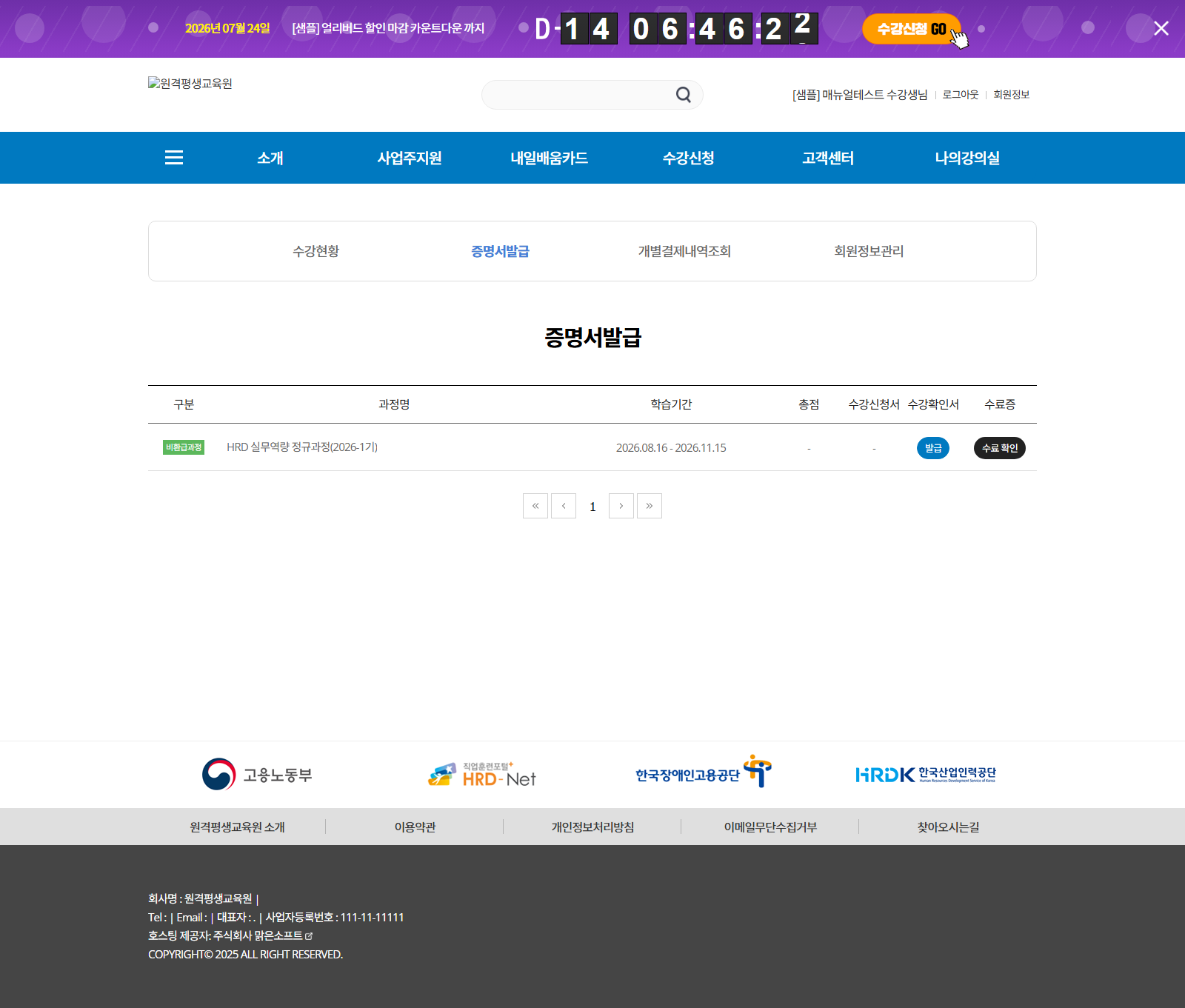Click the 수강신청 GO banner button
The width and height of the screenshot is (1185, 1008).
[912, 29]
